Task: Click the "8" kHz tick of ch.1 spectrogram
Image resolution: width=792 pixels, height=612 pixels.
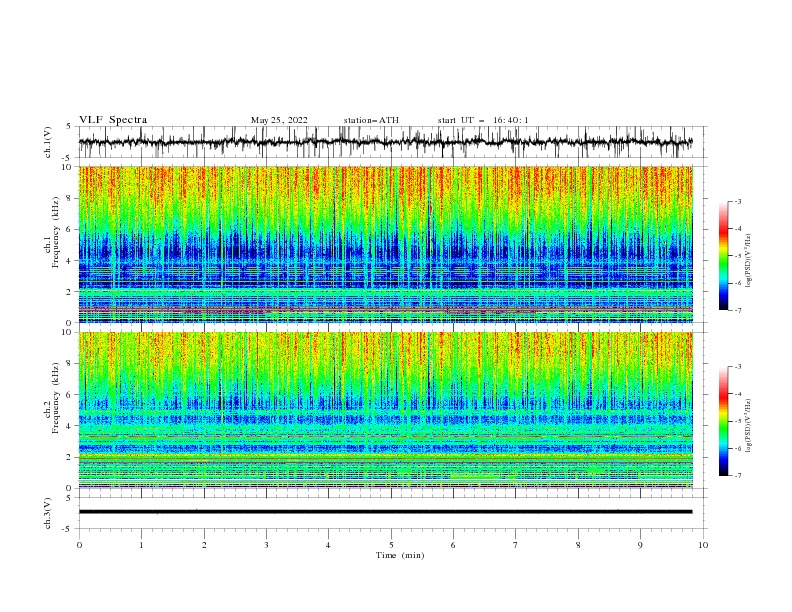Action: pos(71,198)
